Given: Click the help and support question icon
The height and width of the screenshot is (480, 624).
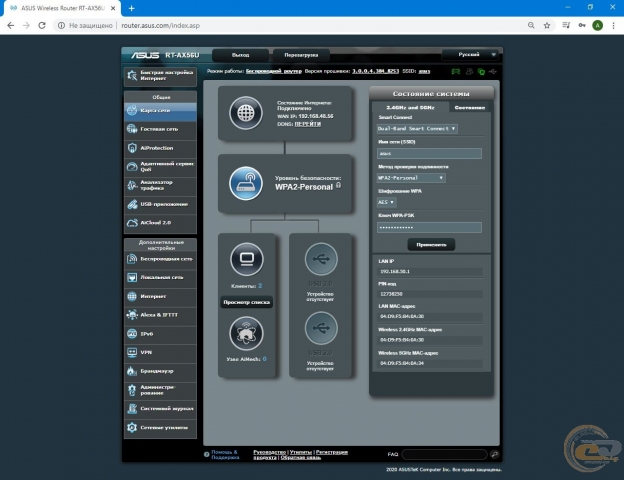Looking at the screenshot, I should tap(207, 455).
